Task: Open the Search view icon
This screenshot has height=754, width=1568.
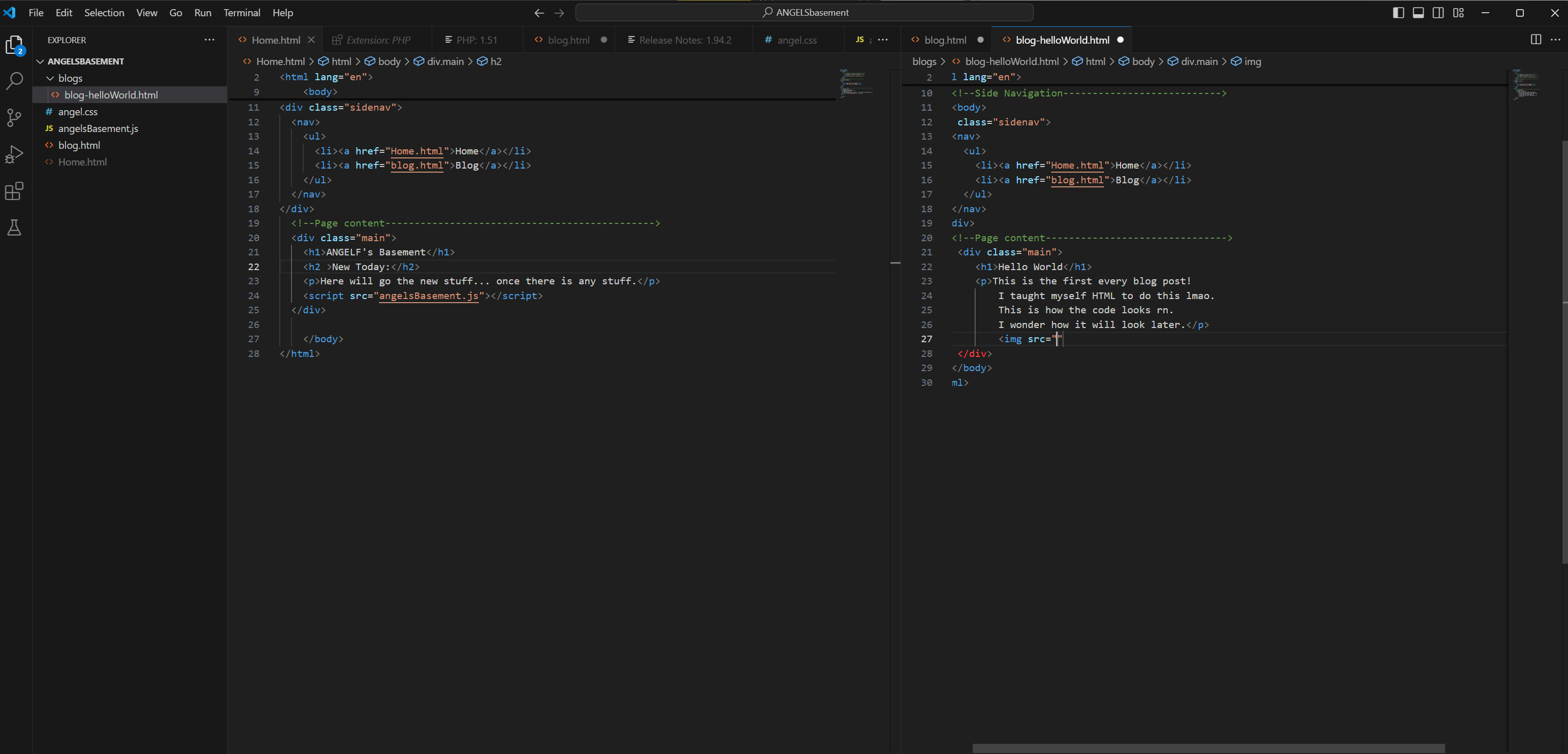Action: tap(15, 80)
